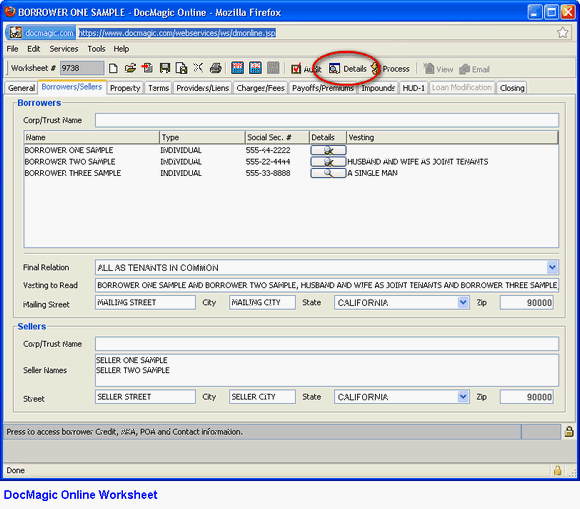Viewport: 580px width, 509px height.
Task: Click the Borrowers Corp/Trust Name field
Action: click(x=327, y=120)
